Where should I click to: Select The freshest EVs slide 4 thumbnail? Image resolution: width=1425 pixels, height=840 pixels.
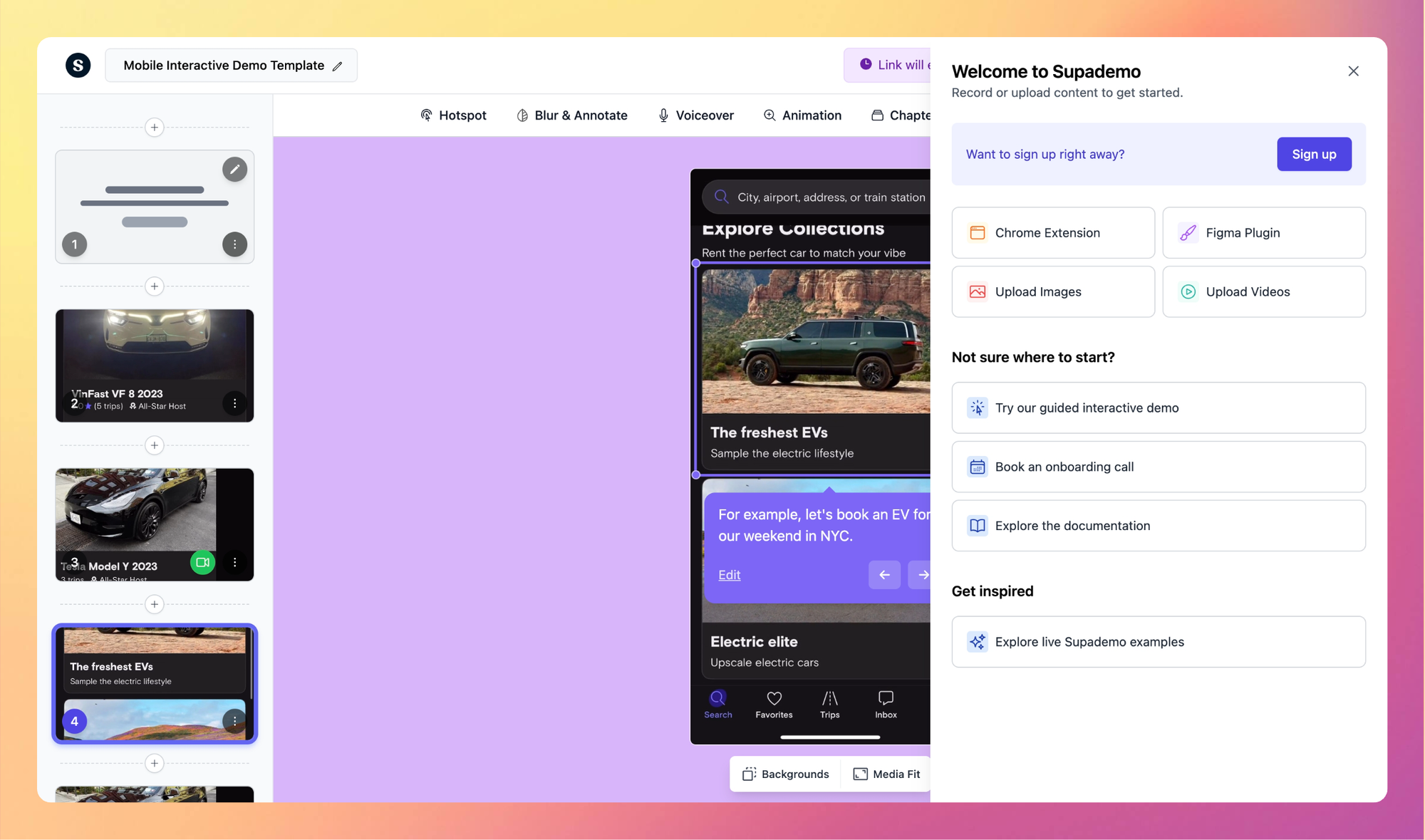(155, 684)
